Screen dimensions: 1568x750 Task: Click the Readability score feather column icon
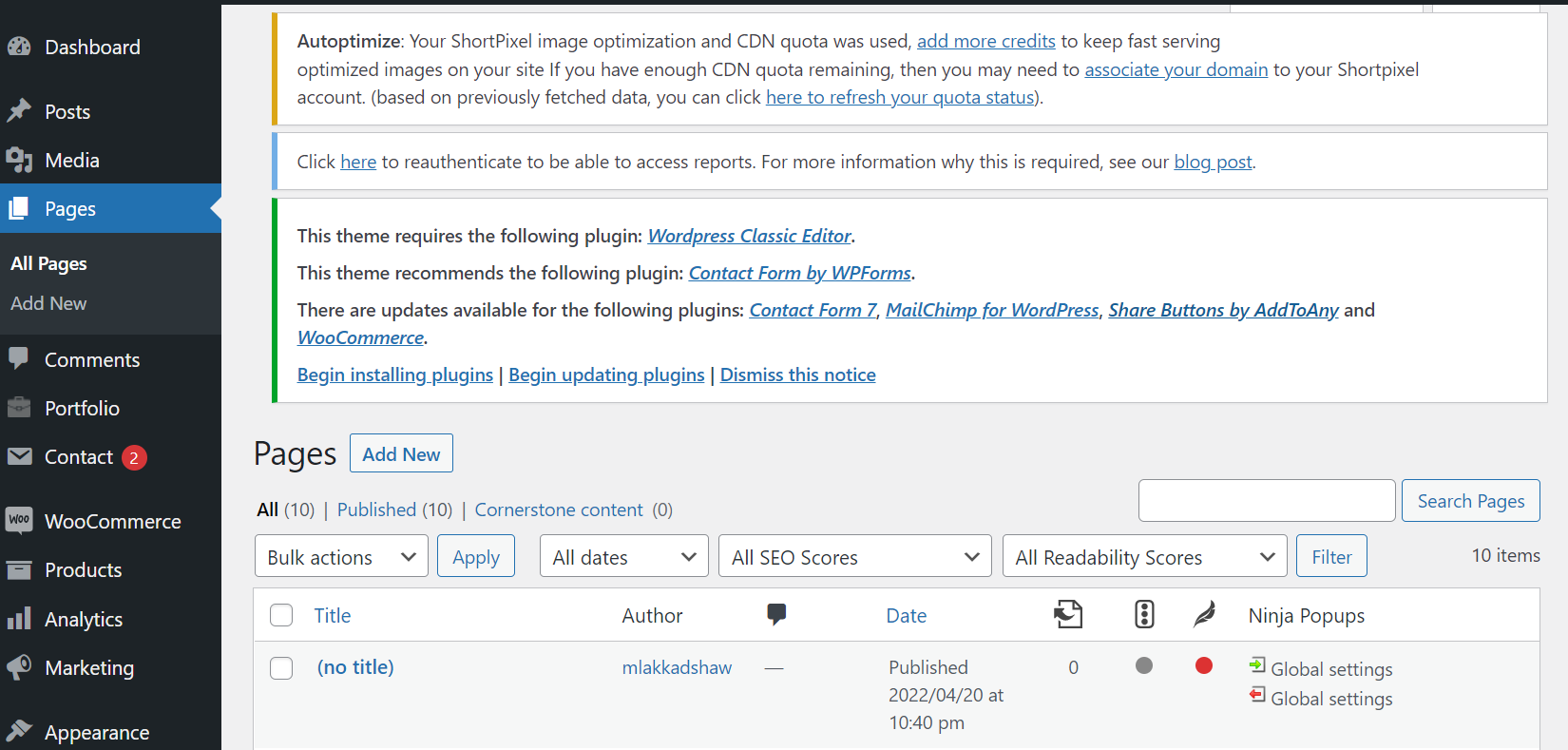pyautogui.click(x=1204, y=615)
